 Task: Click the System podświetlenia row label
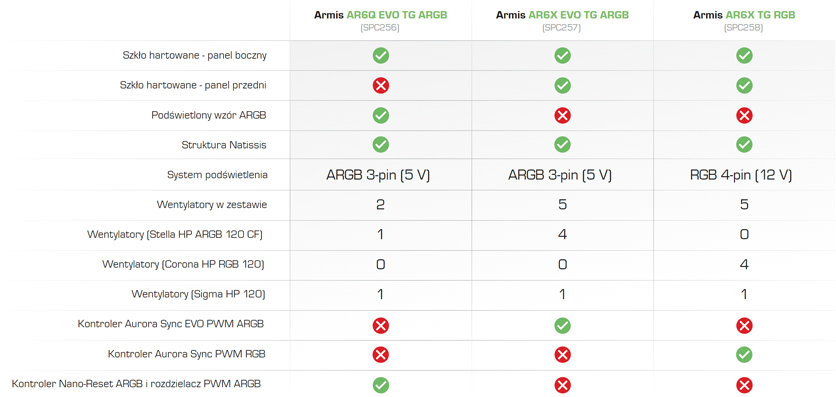(x=217, y=175)
